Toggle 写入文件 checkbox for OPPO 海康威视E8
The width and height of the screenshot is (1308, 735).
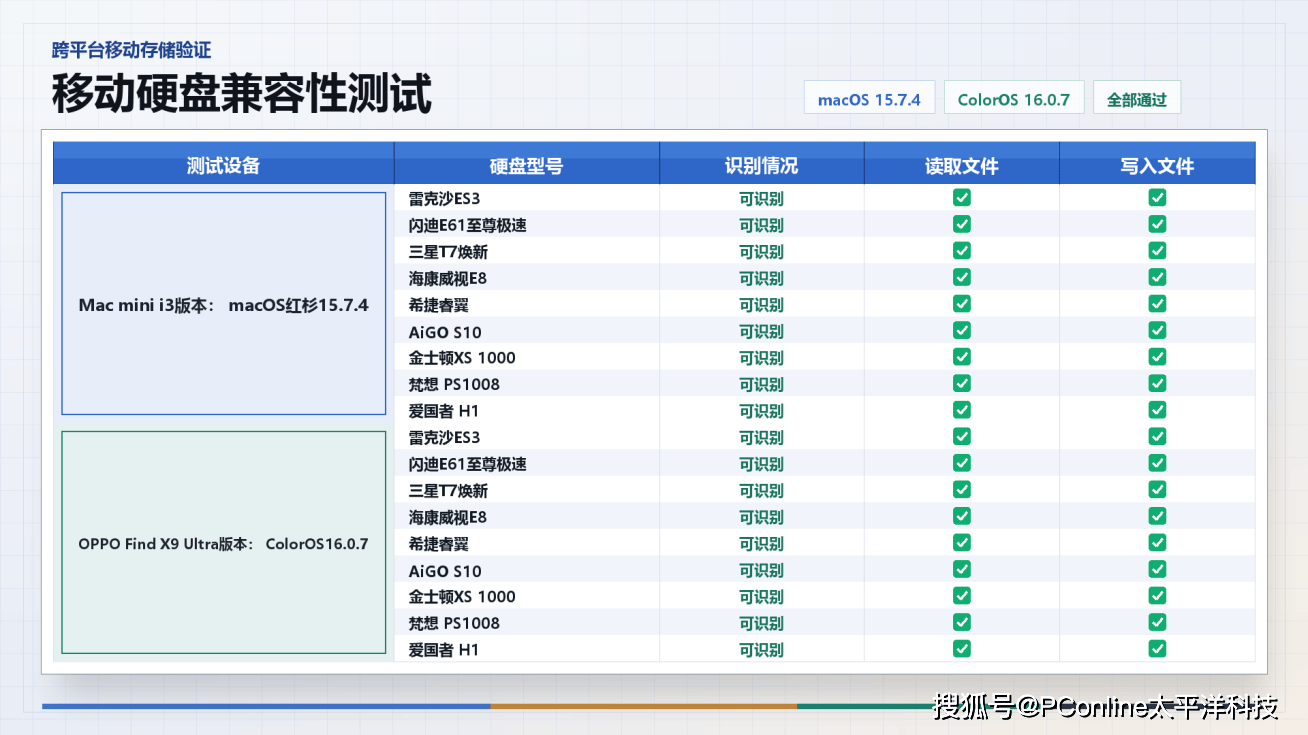1157,516
